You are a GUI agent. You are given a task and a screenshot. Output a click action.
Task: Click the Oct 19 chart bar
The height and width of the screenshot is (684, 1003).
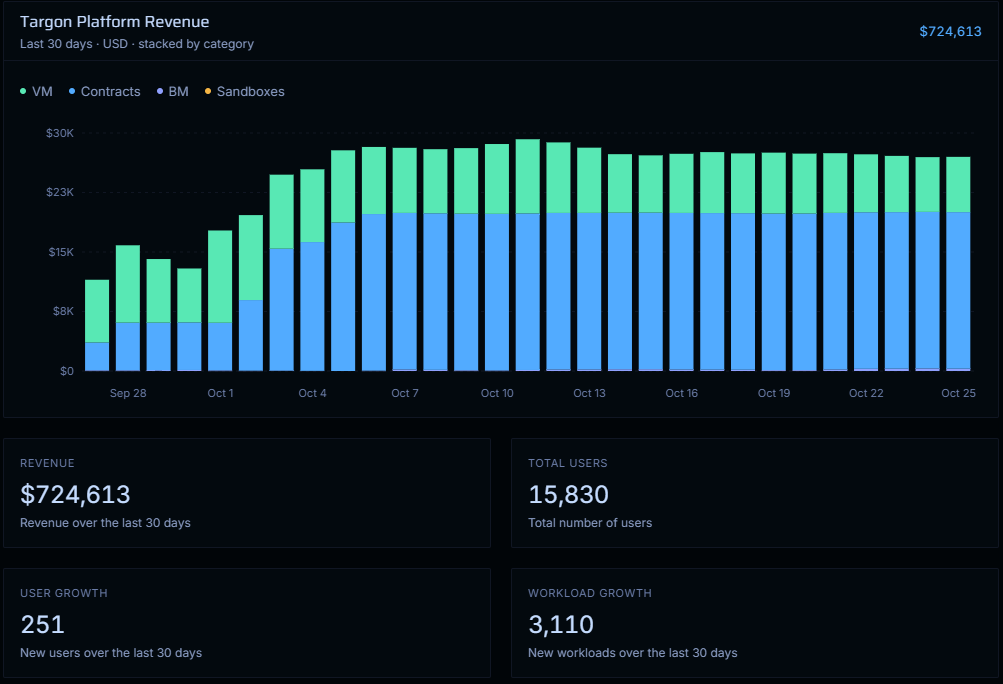(773, 262)
